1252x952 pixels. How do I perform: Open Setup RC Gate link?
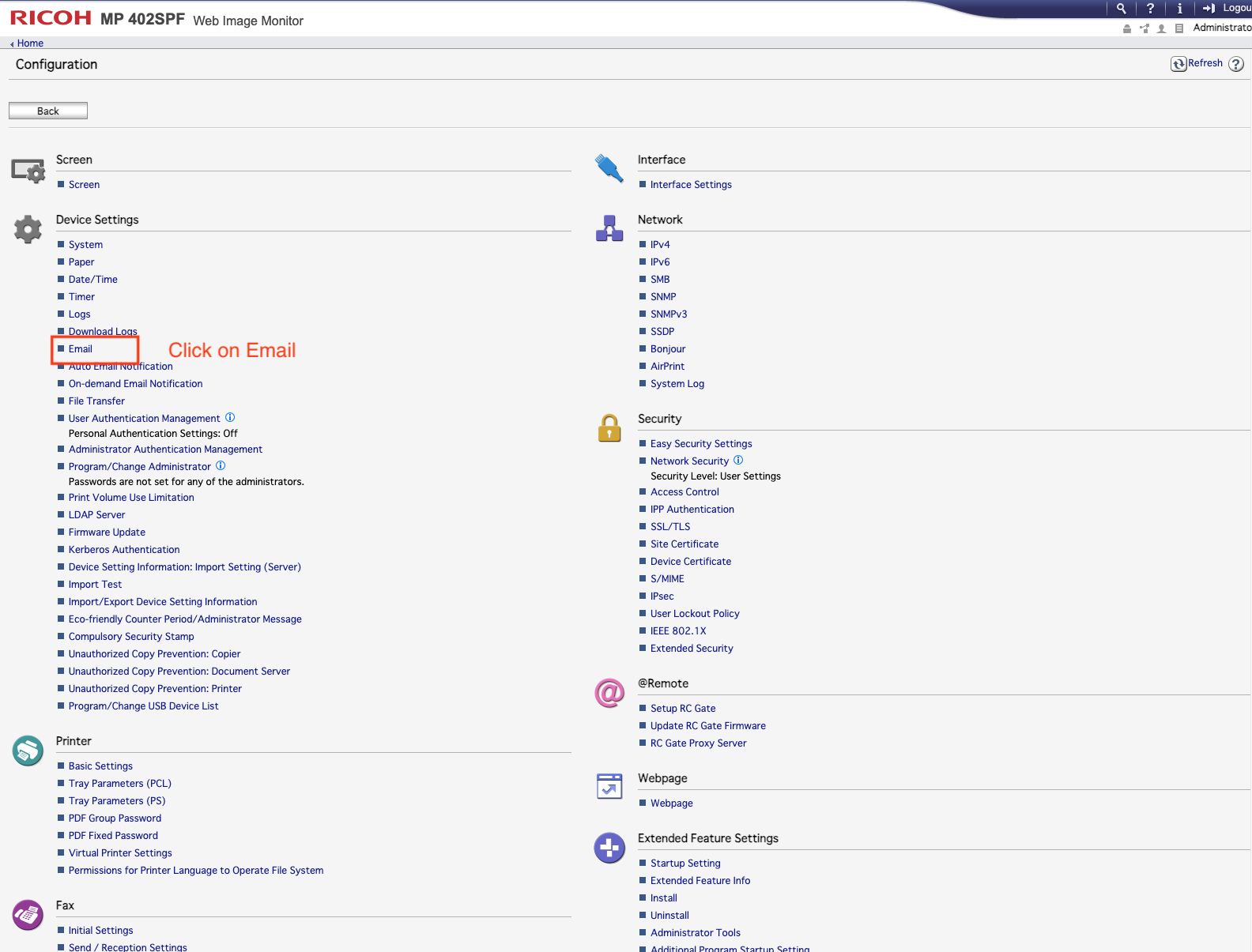(x=683, y=709)
